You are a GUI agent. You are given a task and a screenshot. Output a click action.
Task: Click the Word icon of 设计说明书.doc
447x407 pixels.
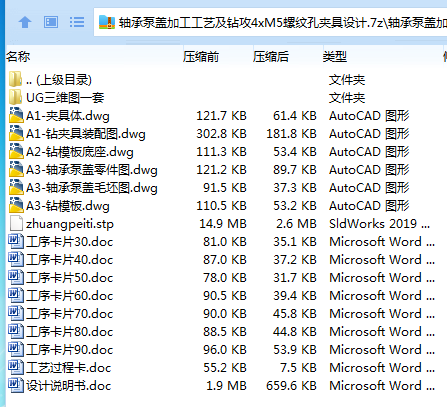[16, 385]
